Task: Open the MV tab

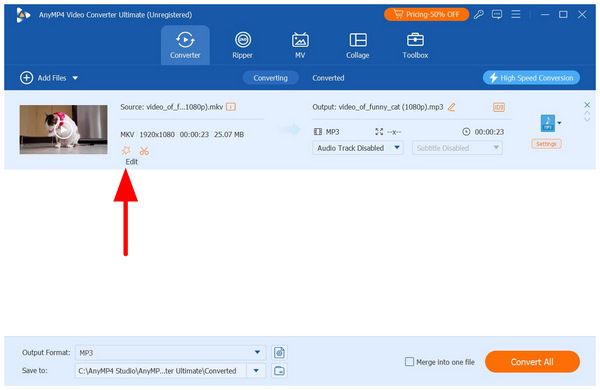Action: click(300, 45)
